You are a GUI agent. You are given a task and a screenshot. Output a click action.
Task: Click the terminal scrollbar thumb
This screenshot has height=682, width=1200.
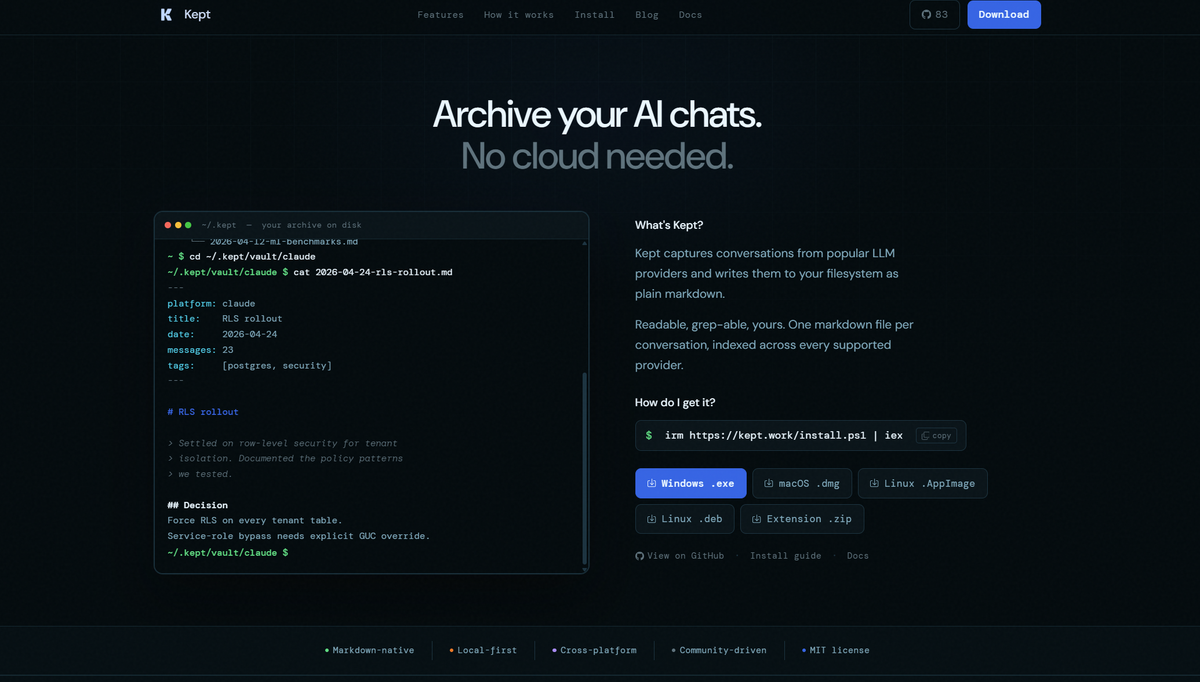click(585, 467)
